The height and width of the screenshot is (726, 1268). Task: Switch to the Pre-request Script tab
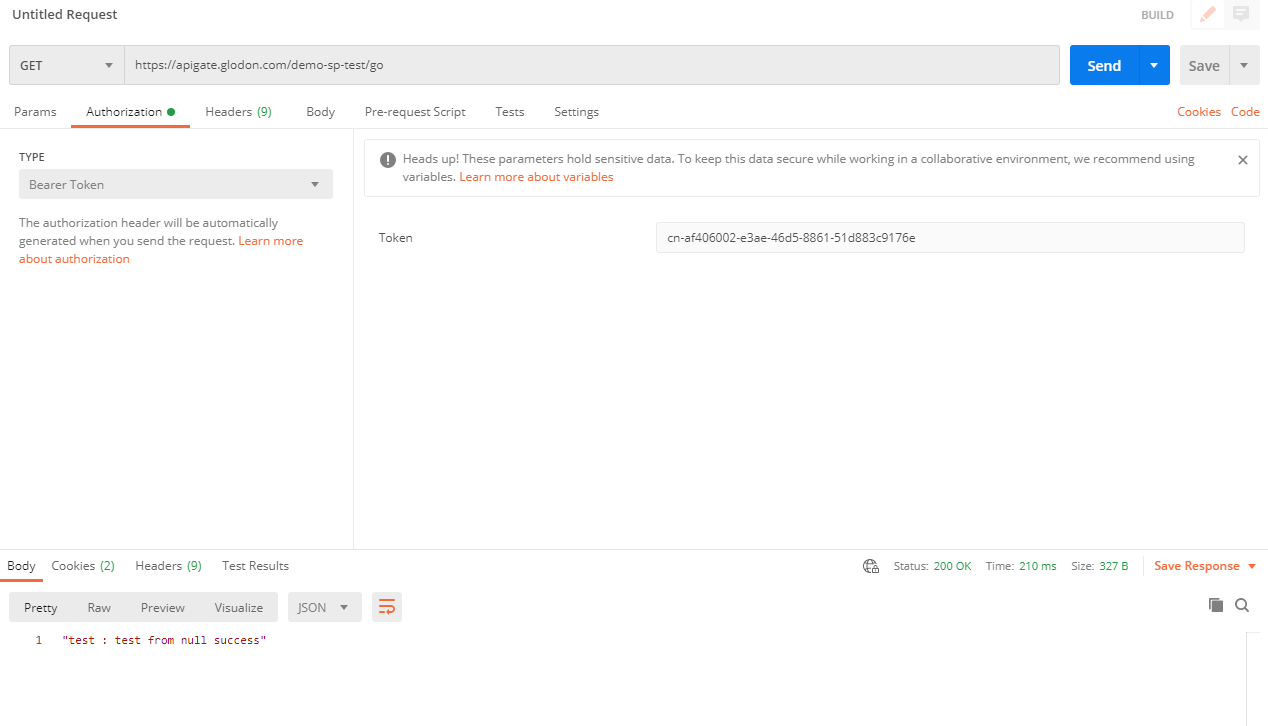pyautogui.click(x=415, y=112)
